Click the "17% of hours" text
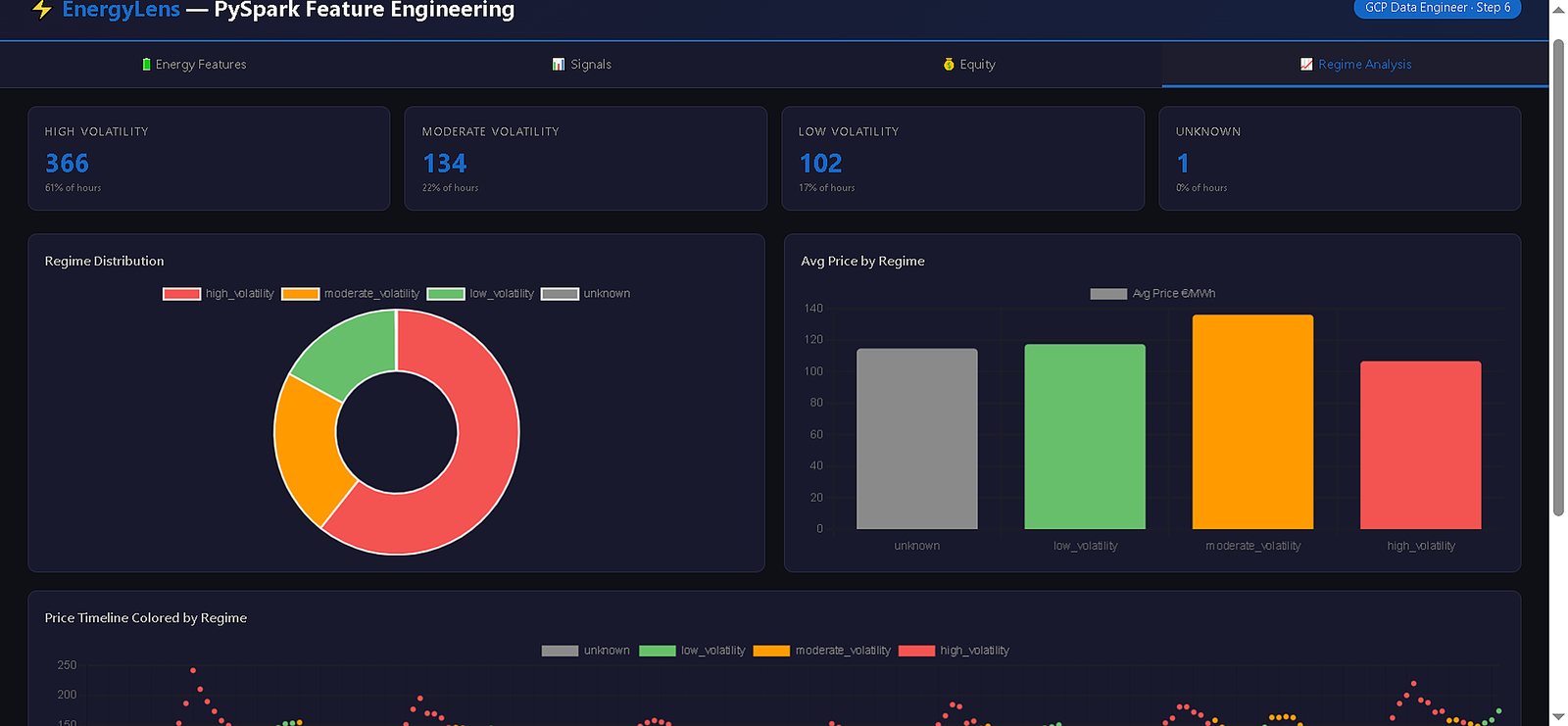 point(827,188)
